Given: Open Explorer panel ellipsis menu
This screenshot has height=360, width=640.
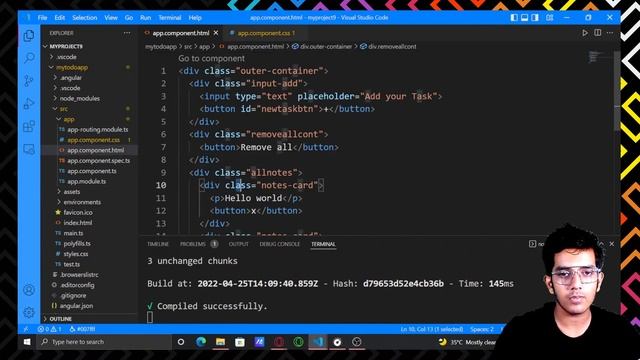Looking at the screenshot, I should point(127,33).
